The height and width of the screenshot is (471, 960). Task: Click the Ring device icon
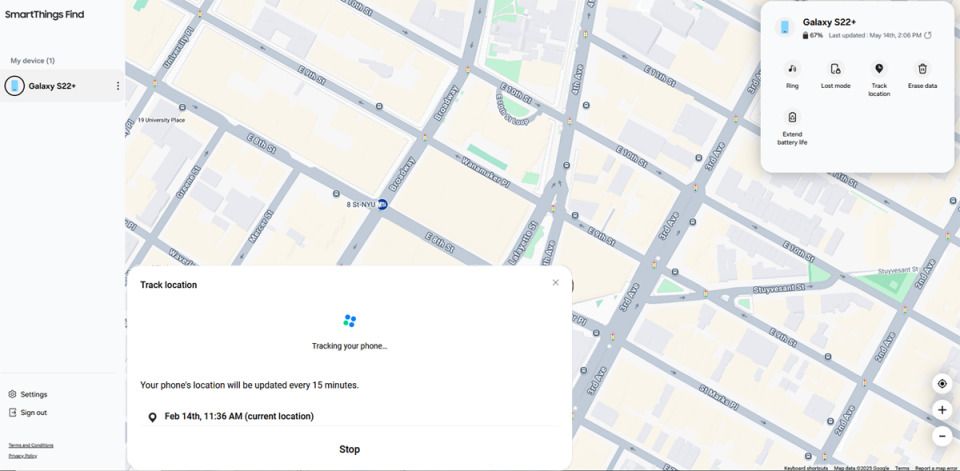[x=792, y=69]
